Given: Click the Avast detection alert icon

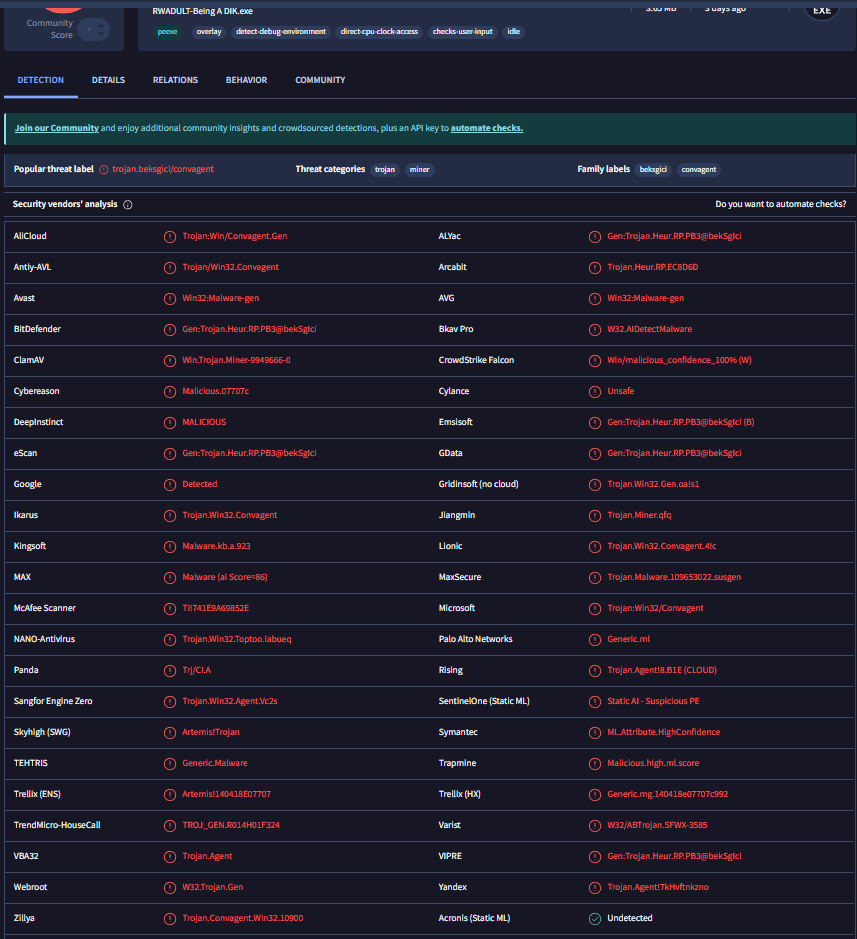Looking at the screenshot, I should click(x=170, y=299).
